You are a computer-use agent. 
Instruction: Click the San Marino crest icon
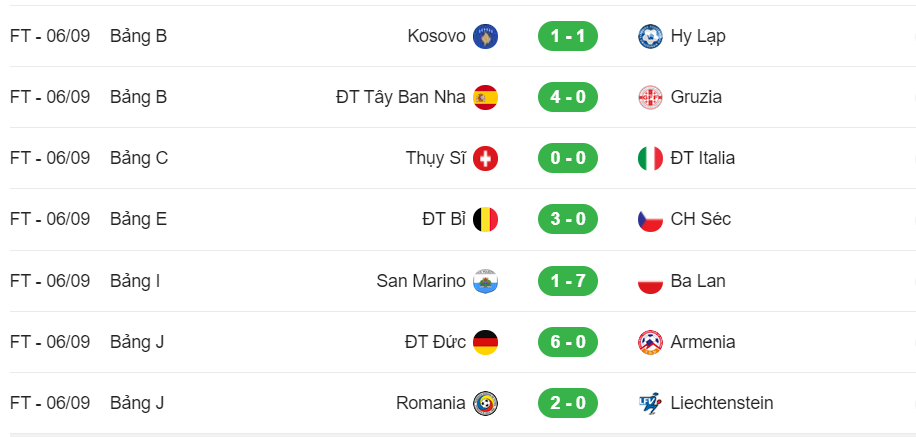[485, 281]
